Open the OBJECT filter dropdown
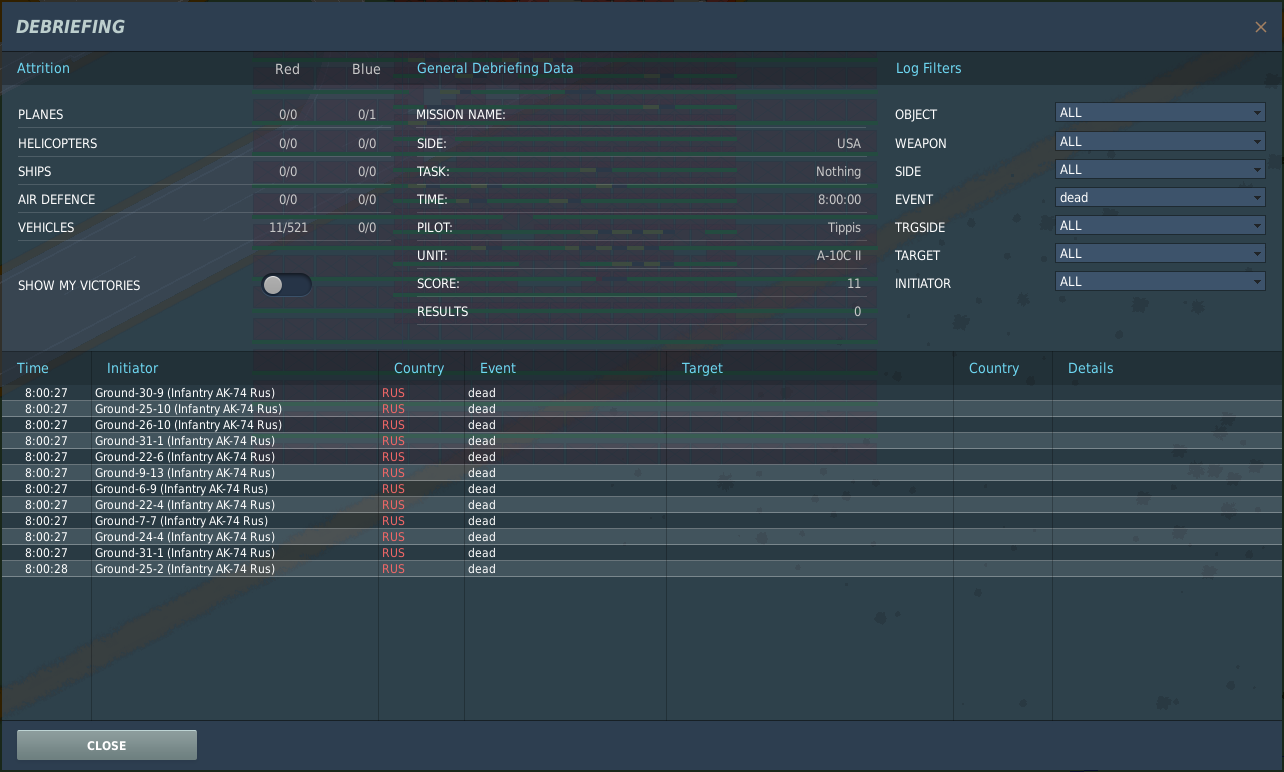The image size is (1284, 772). 1160,113
